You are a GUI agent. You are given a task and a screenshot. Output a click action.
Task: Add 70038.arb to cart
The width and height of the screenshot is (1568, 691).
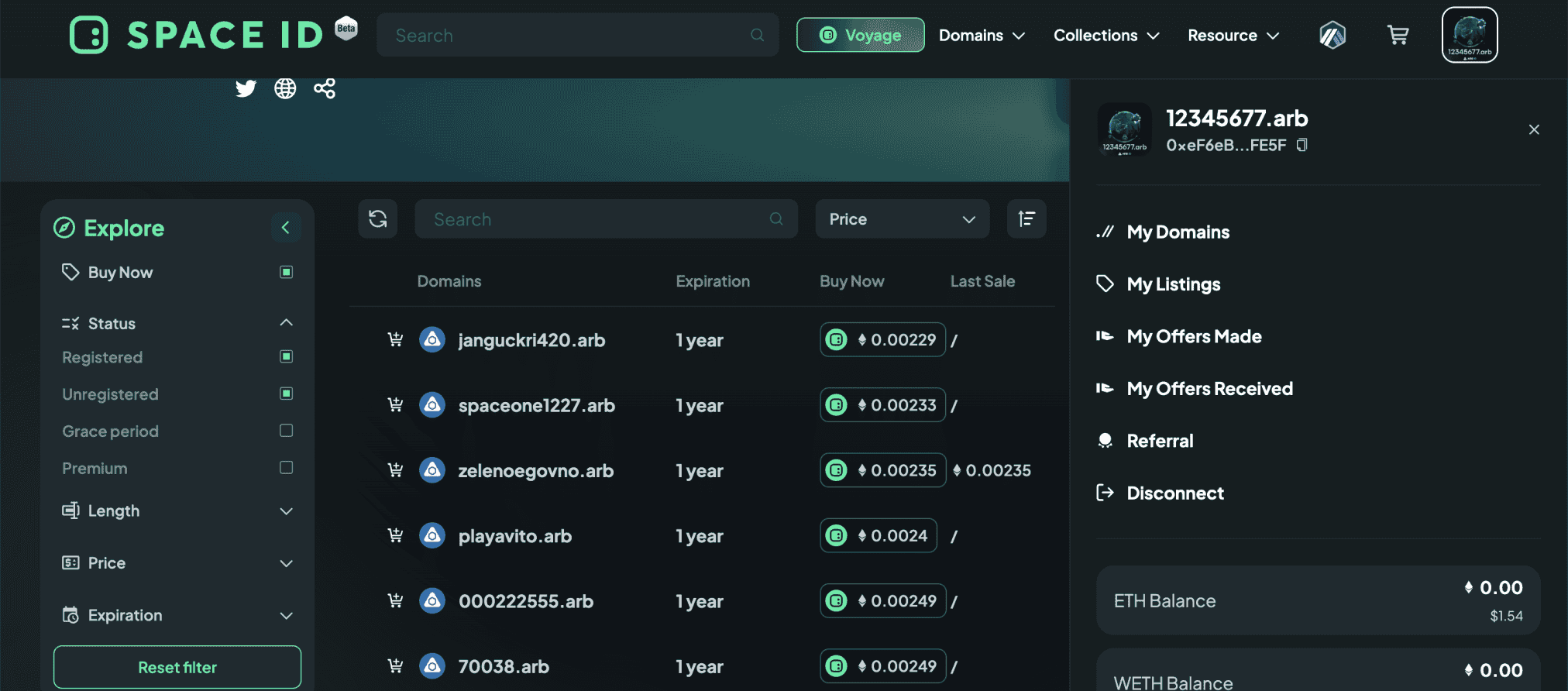point(395,666)
